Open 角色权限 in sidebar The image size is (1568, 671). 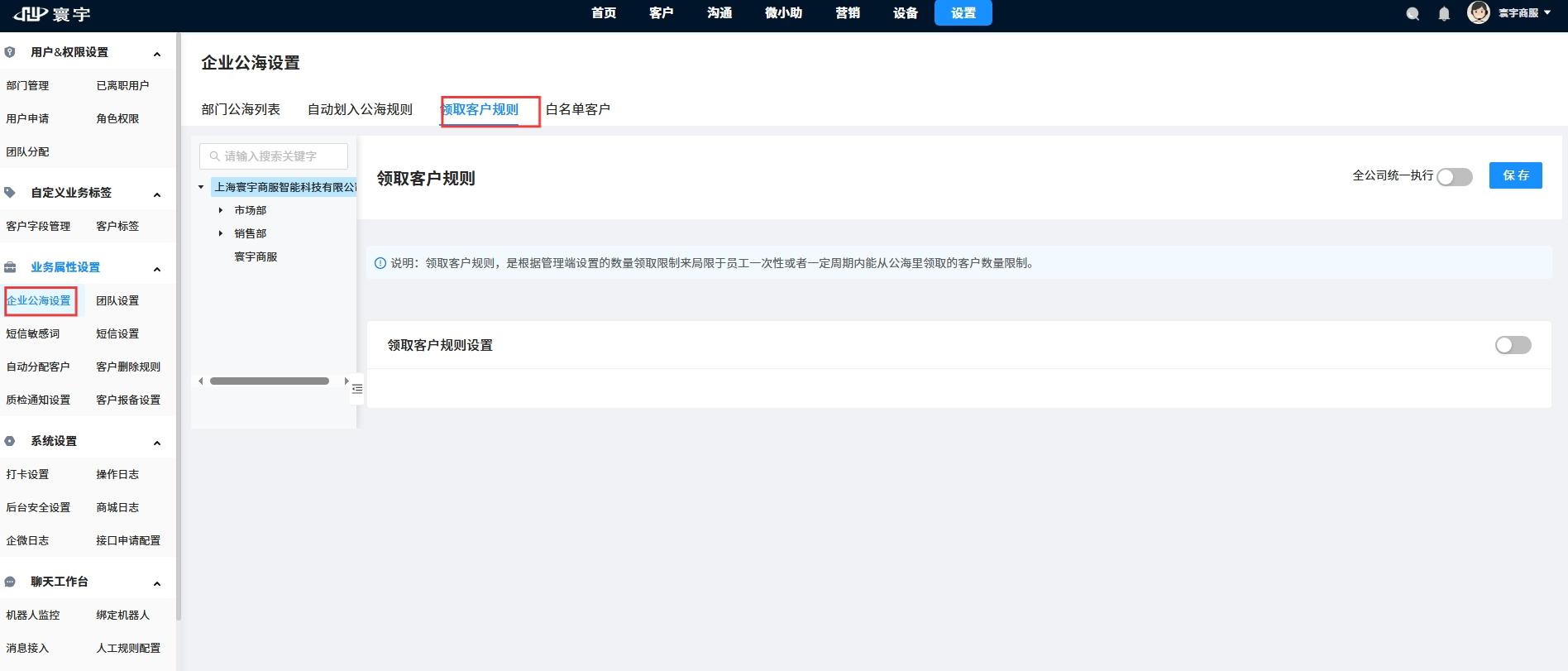coord(117,118)
